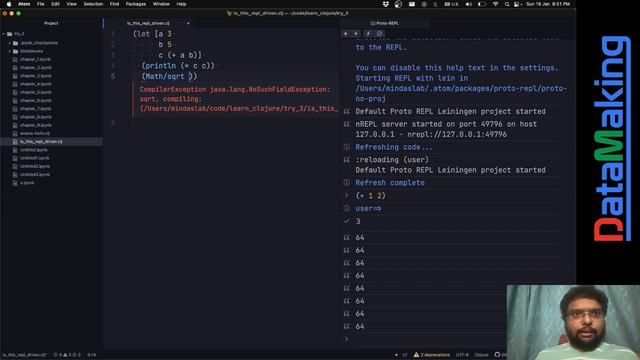Open the File menu

[40, 4]
